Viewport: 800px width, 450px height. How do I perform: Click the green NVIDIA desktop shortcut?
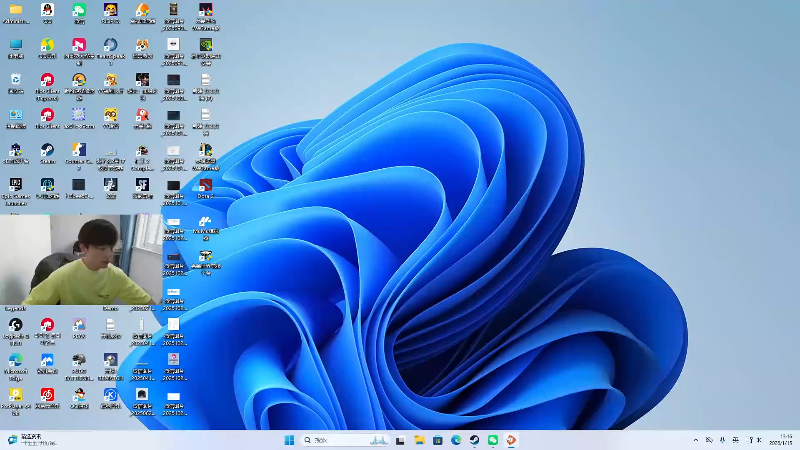point(205,45)
